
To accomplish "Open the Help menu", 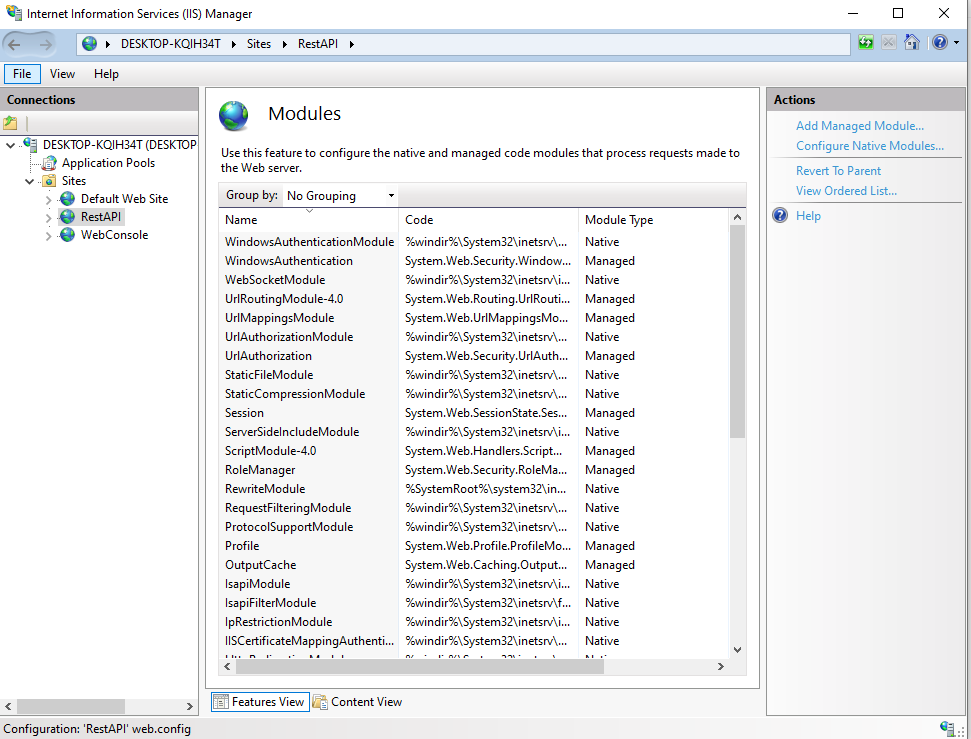I will click(107, 74).
